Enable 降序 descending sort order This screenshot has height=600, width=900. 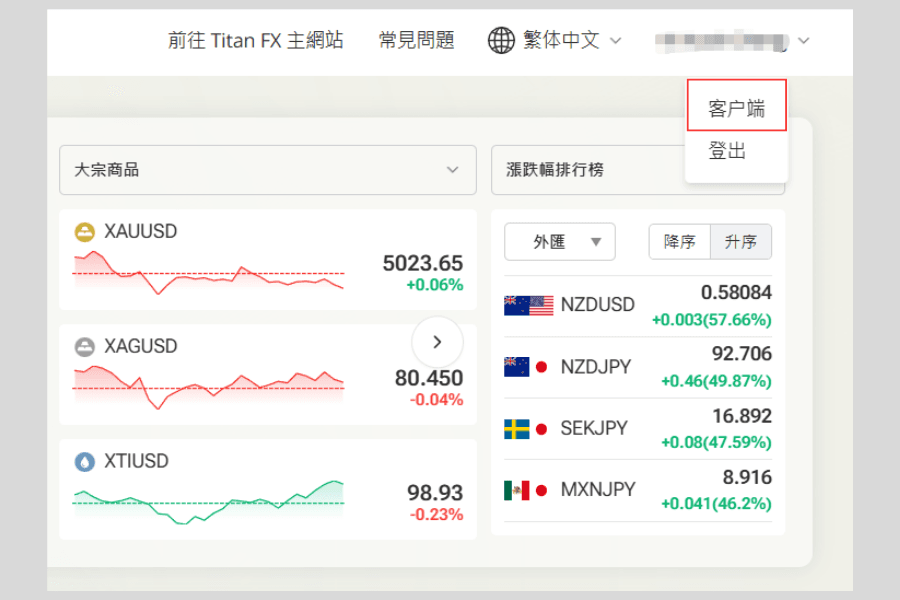click(x=679, y=241)
